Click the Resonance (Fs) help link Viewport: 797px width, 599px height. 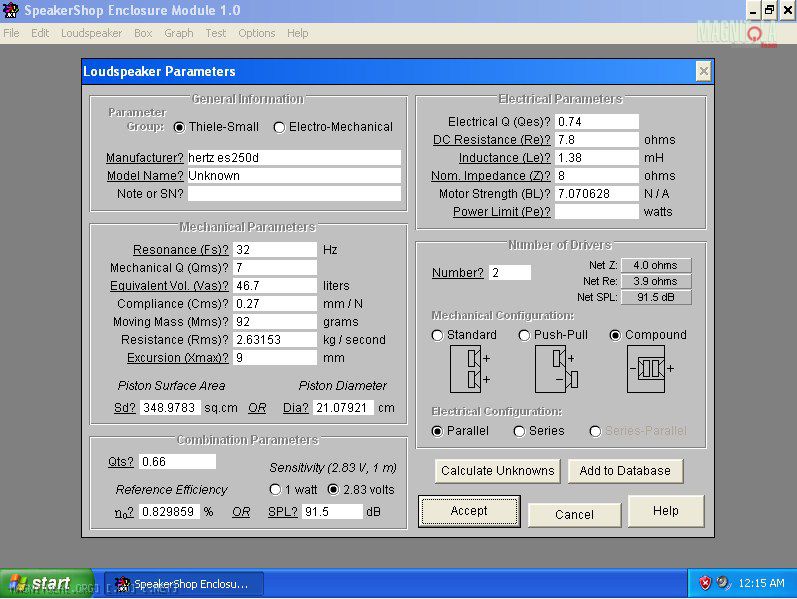tap(180, 250)
